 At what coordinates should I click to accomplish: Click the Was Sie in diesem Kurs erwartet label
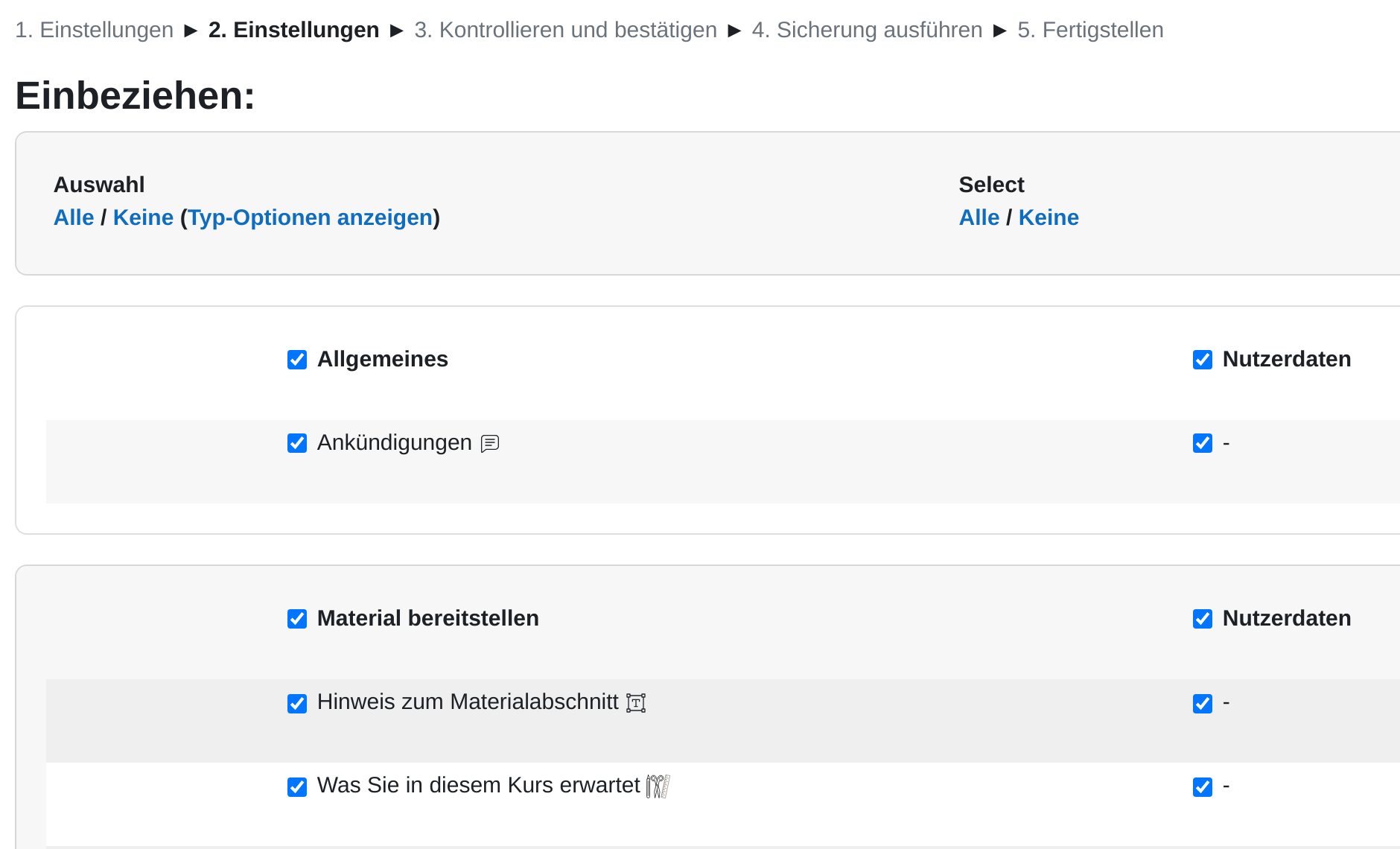click(x=479, y=785)
